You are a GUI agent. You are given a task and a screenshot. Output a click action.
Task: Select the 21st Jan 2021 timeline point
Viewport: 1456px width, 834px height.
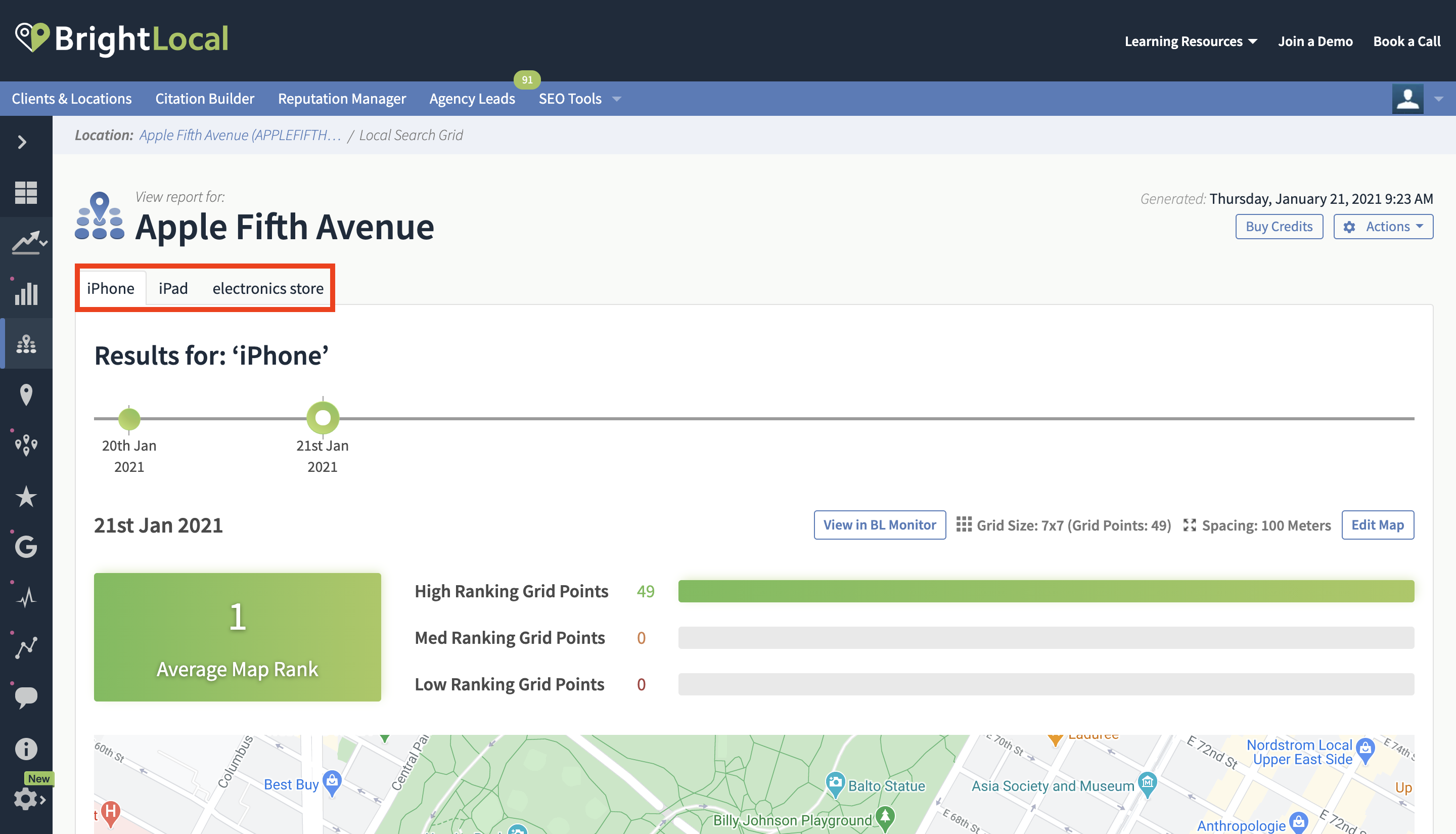tap(323, 418)
